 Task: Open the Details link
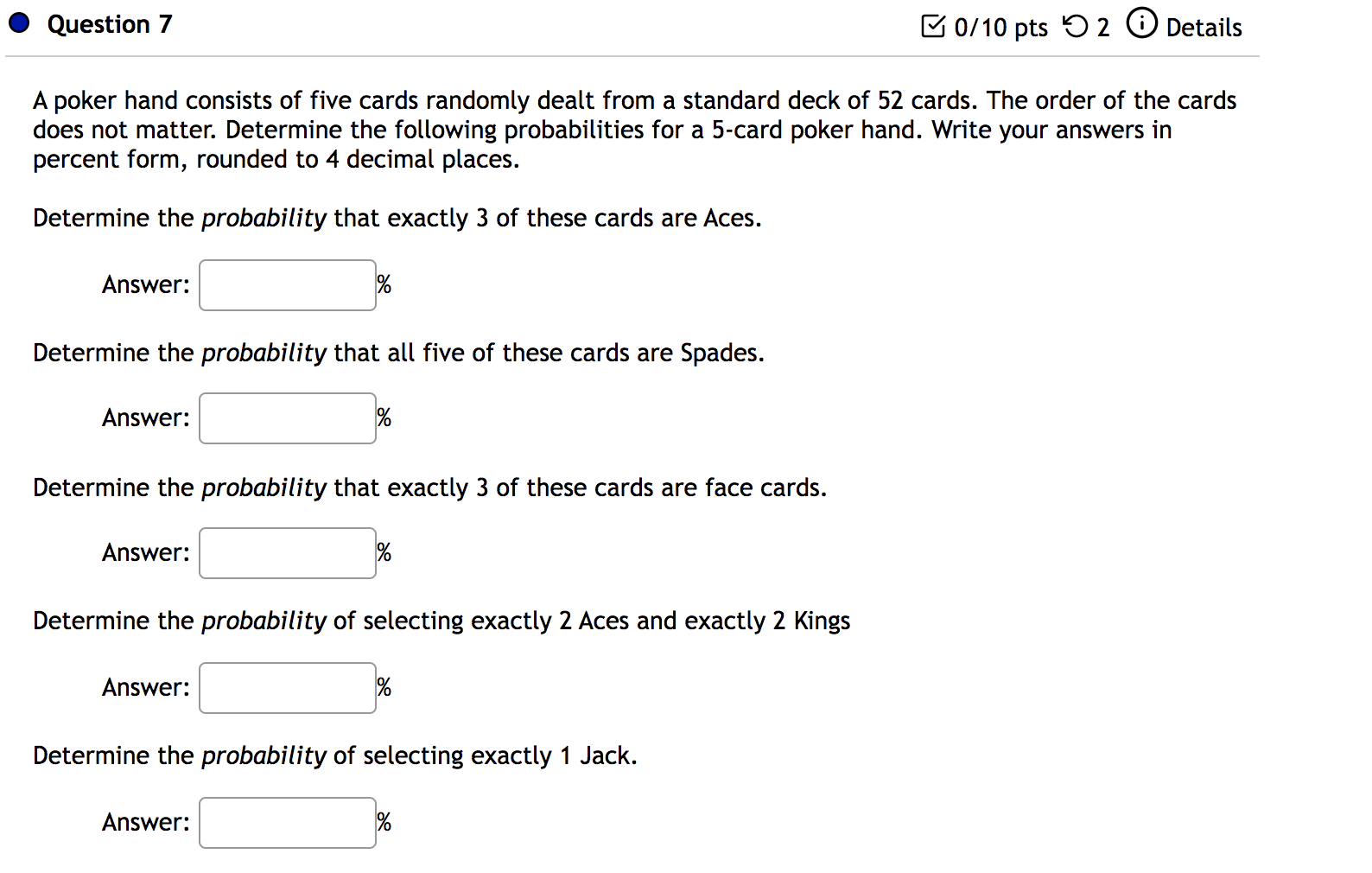coord(1206,28)
